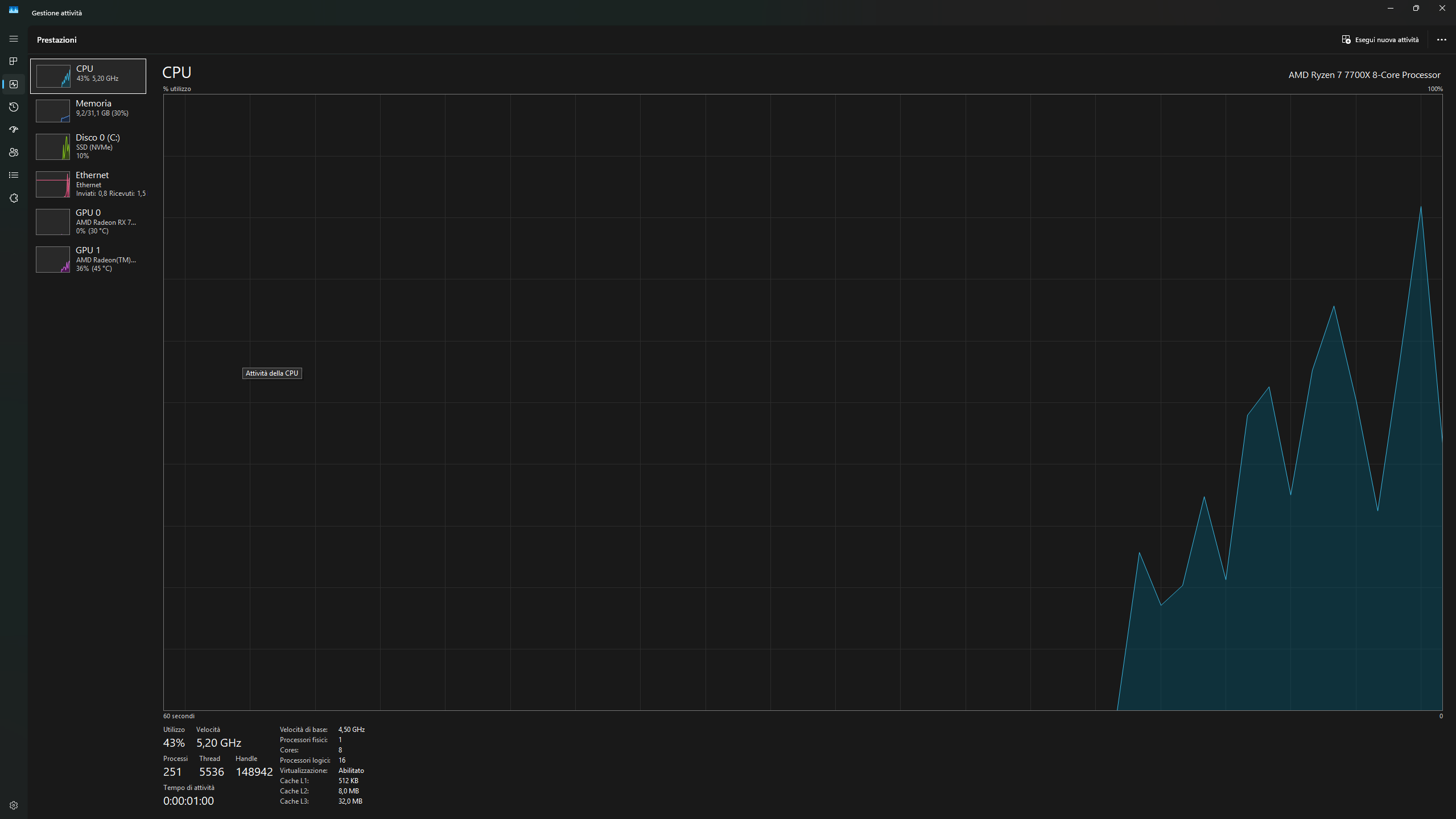Open the Details list page icon

point(14,175)
